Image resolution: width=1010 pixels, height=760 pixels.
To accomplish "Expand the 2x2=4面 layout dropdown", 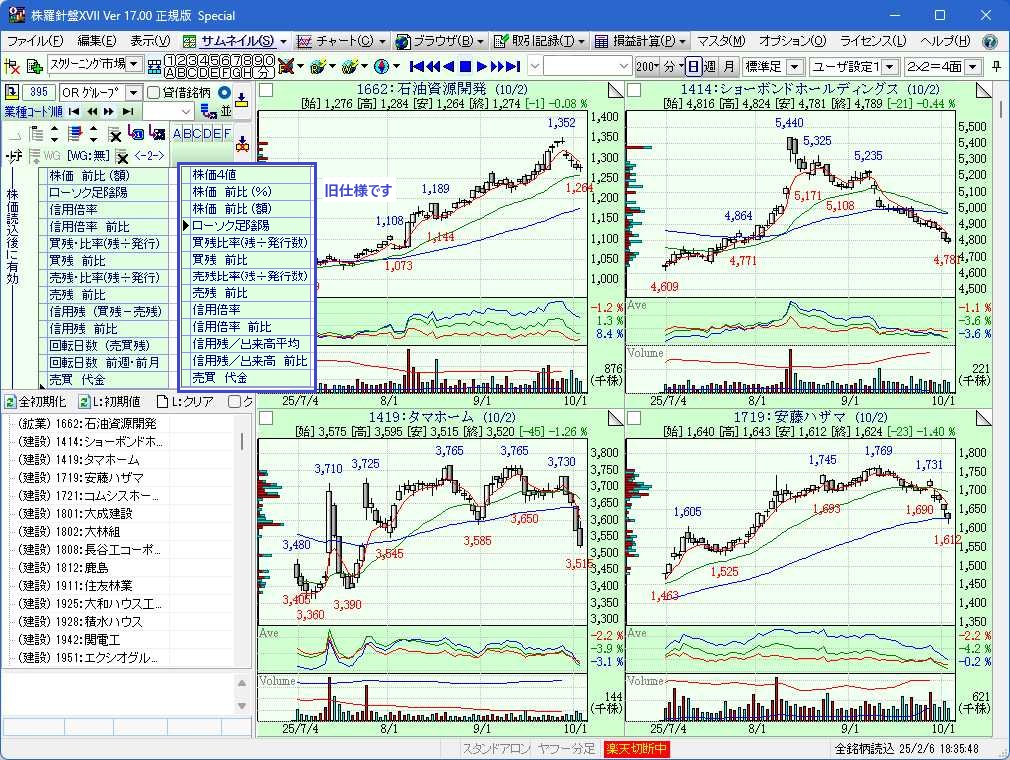I will (976, 66).
